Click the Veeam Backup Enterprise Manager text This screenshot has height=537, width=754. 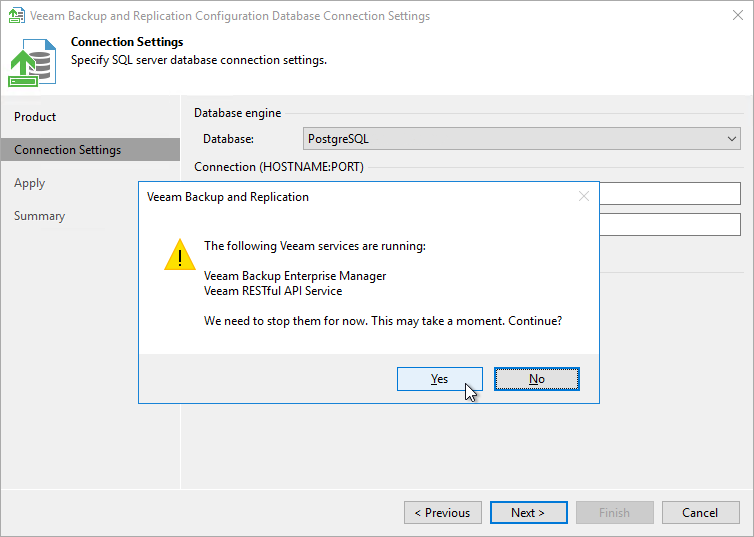(295, 276)
